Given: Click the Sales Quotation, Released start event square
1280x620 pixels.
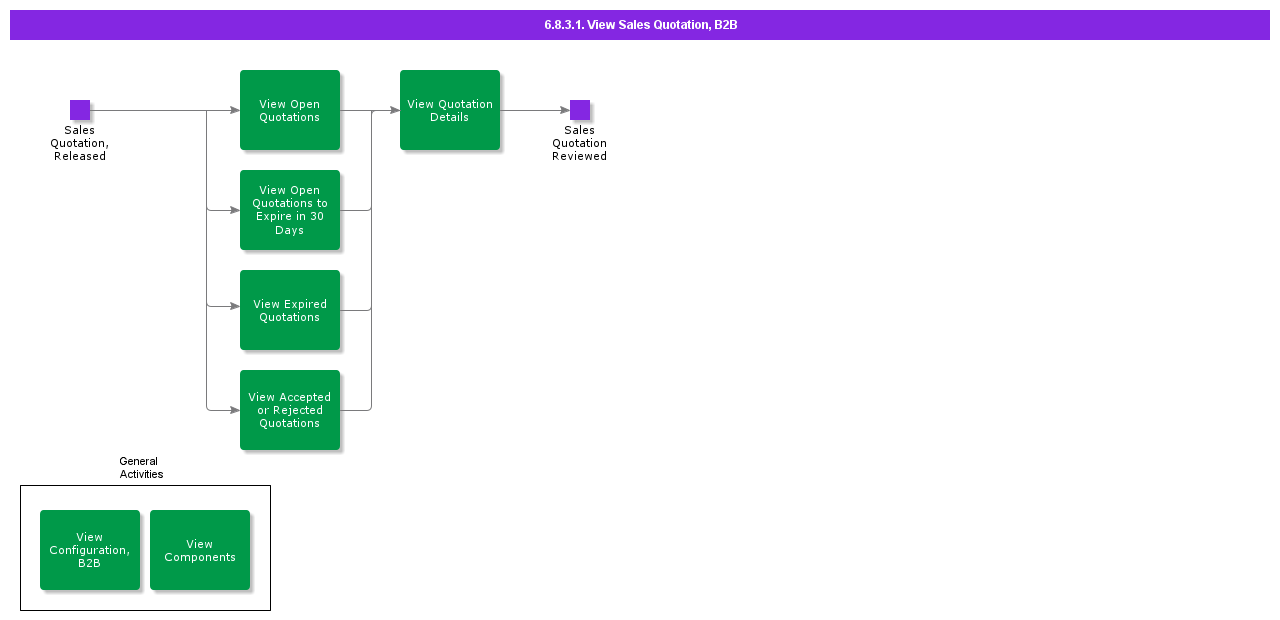Looking at the screenshot, I should pos(80,110).
